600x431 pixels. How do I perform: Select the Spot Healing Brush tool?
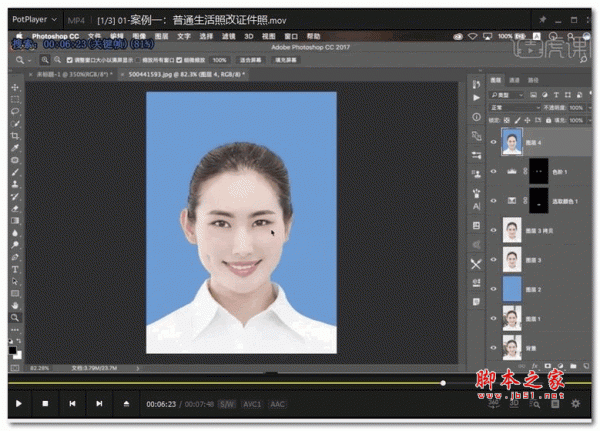coord(15,160)
